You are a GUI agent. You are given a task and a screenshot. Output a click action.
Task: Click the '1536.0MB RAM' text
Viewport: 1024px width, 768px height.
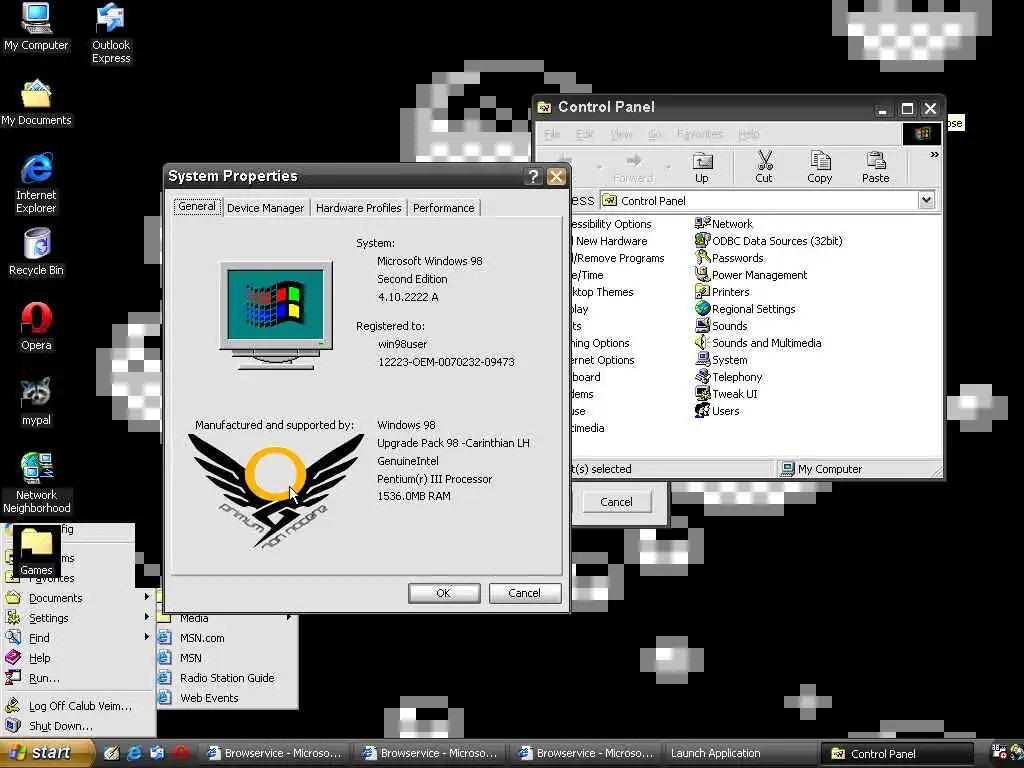(x=414, y=496)
